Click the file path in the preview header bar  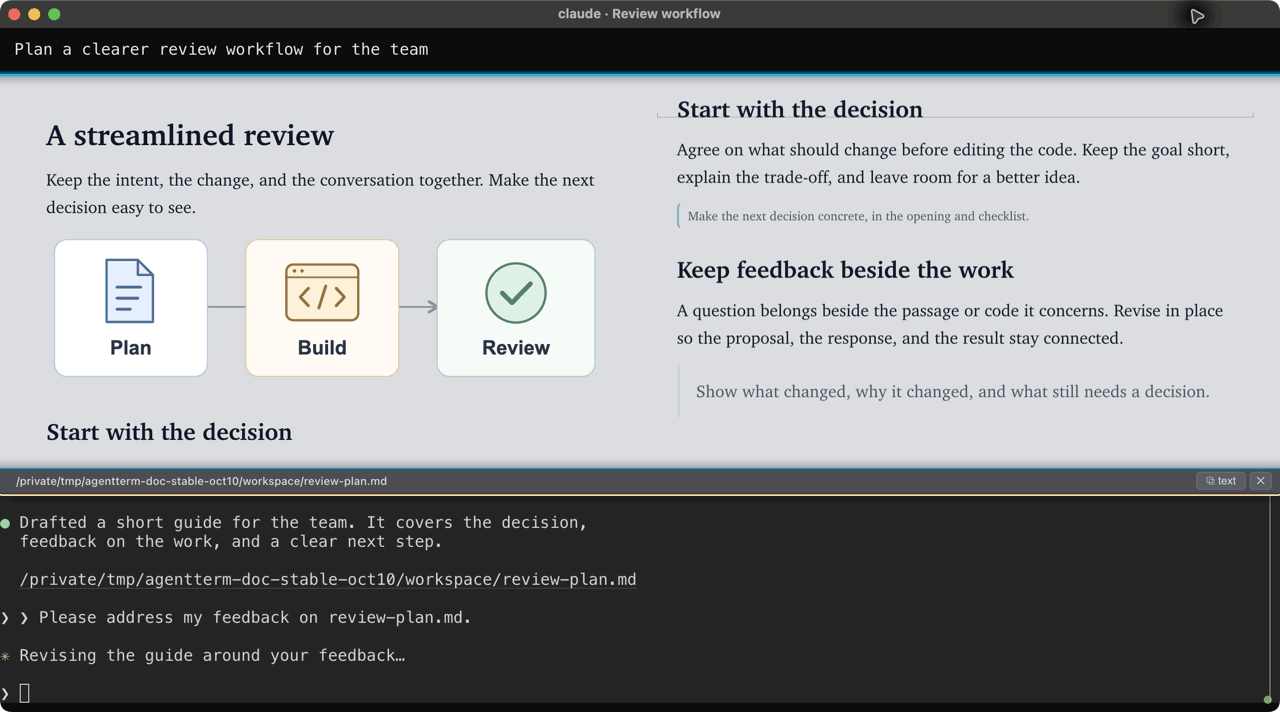tap(201, 481)
